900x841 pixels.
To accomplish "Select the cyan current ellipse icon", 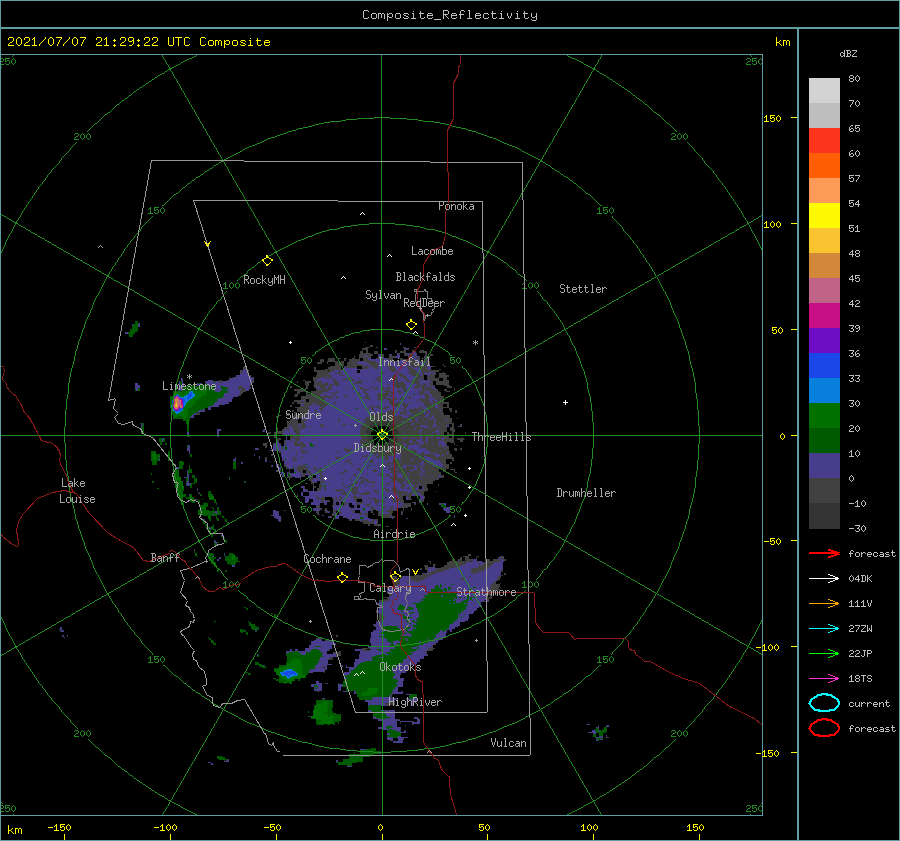I will [824, 703].
